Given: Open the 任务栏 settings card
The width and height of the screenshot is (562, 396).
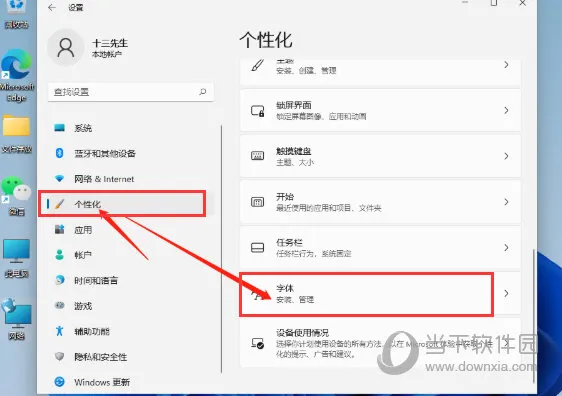Looking at the screenshot, I should click(380, 247).
